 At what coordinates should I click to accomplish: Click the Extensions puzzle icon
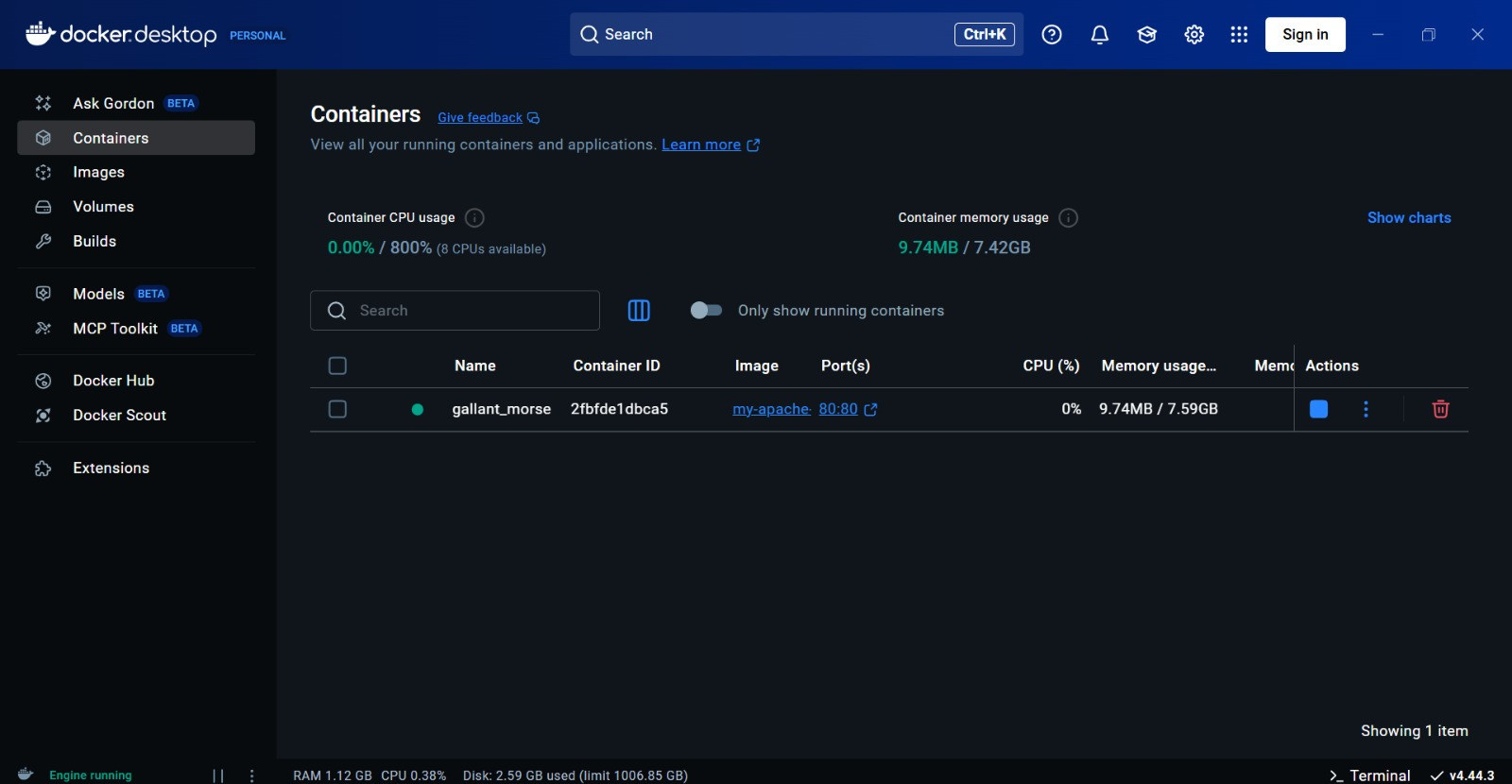(x=43, y=469)
